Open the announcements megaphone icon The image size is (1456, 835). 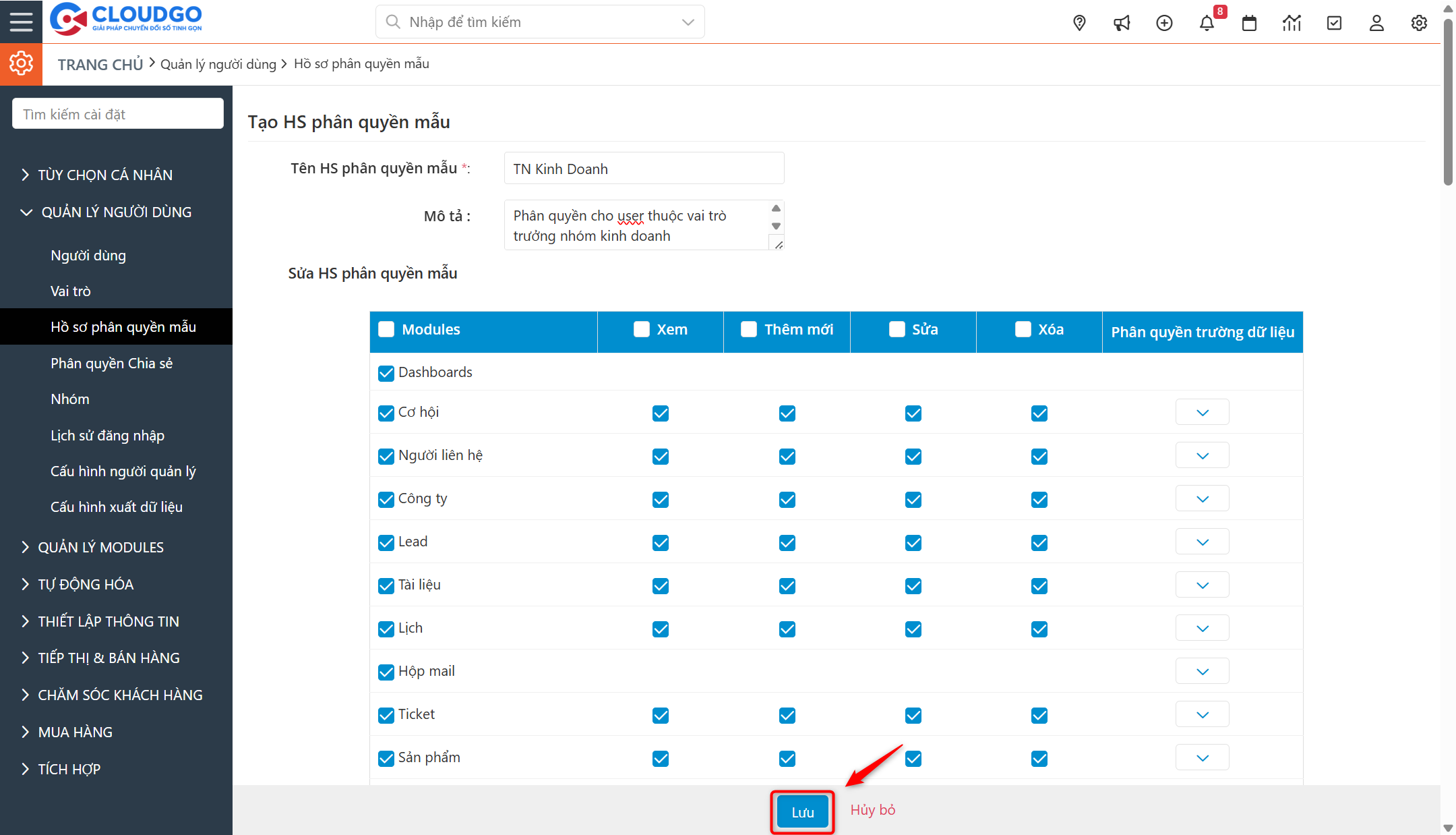tap(1122, 22)
